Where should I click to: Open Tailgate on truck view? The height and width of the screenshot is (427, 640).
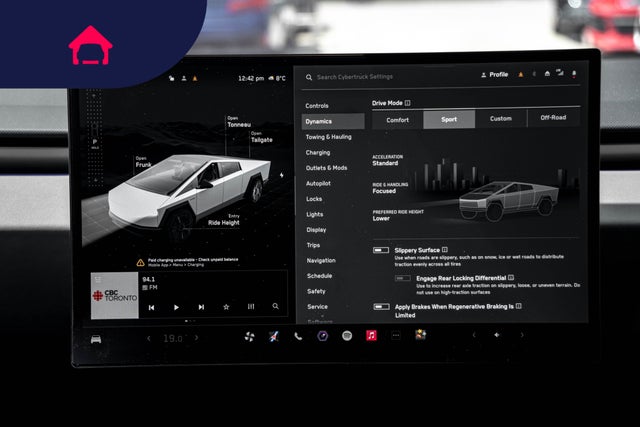[x=262, y=138]
